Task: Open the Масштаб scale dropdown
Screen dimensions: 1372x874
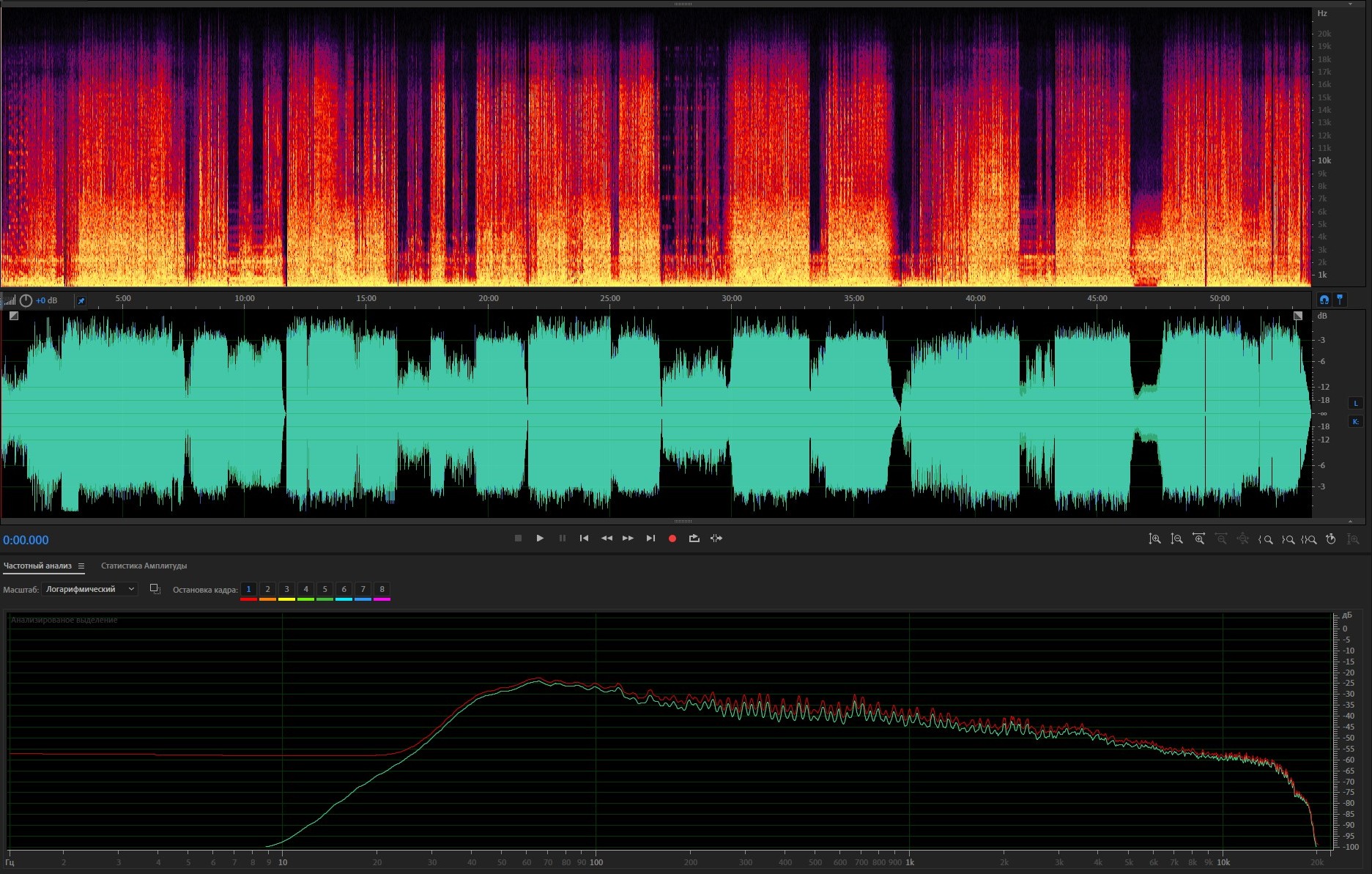Action: point(89,589)
